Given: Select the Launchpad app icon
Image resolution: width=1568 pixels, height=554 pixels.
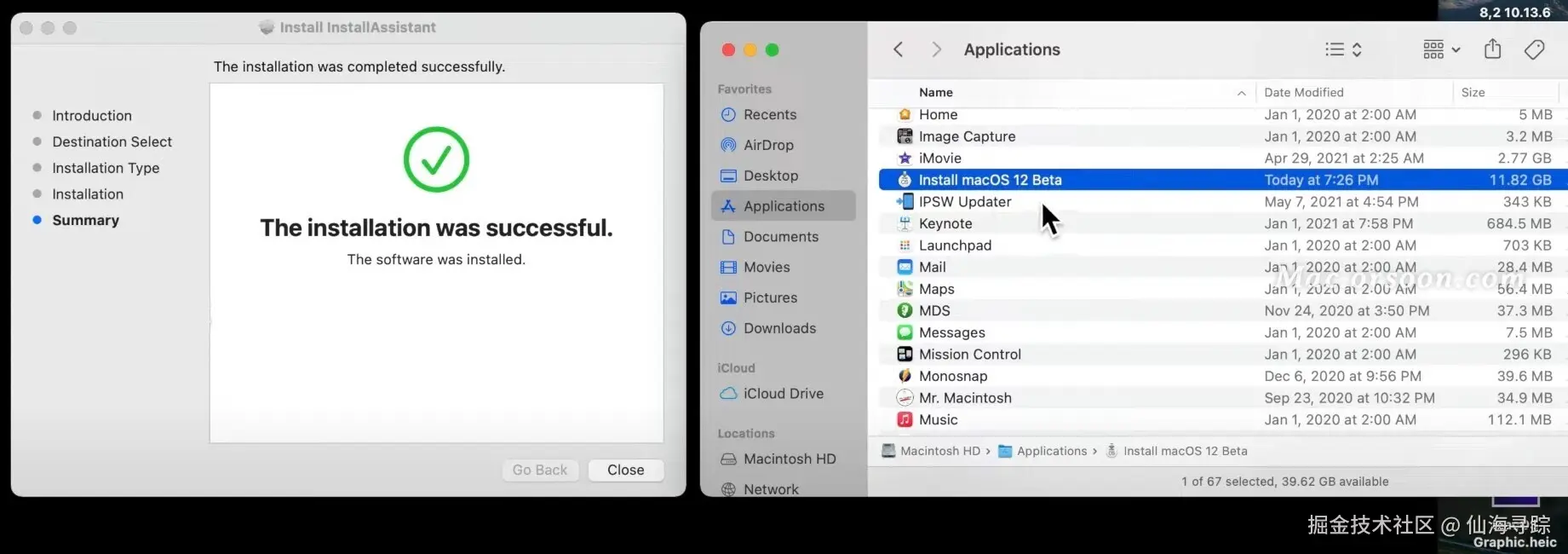Looking at the screenshot, I should coord(905,245).
